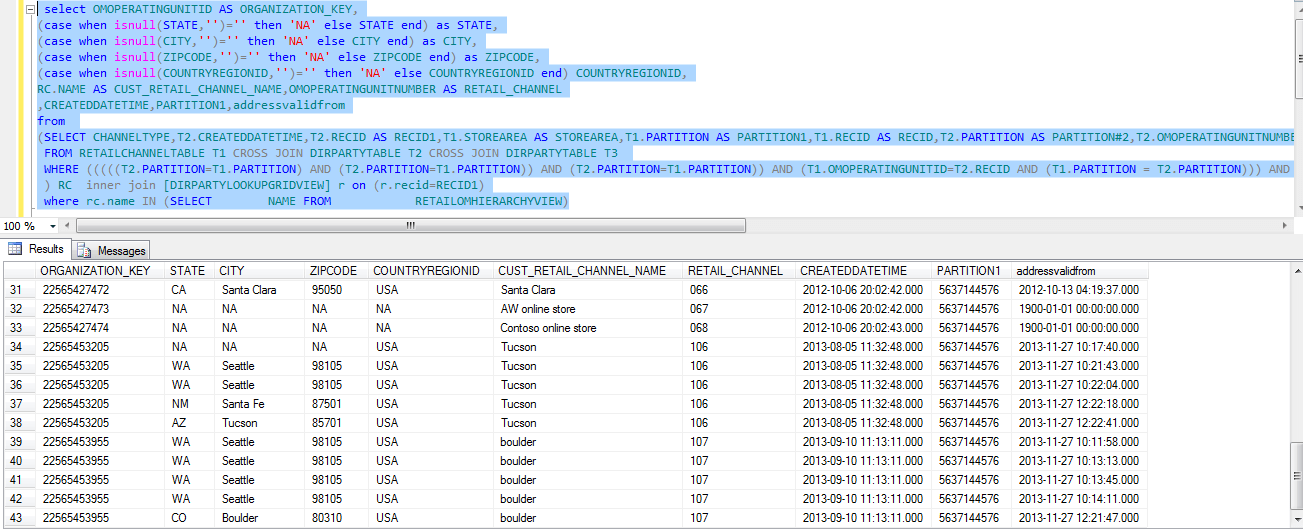The image size is (1303, 529).
Task: Click the 2013-11-27 10:13:13.000 cell
Action: click(1080, 461)
